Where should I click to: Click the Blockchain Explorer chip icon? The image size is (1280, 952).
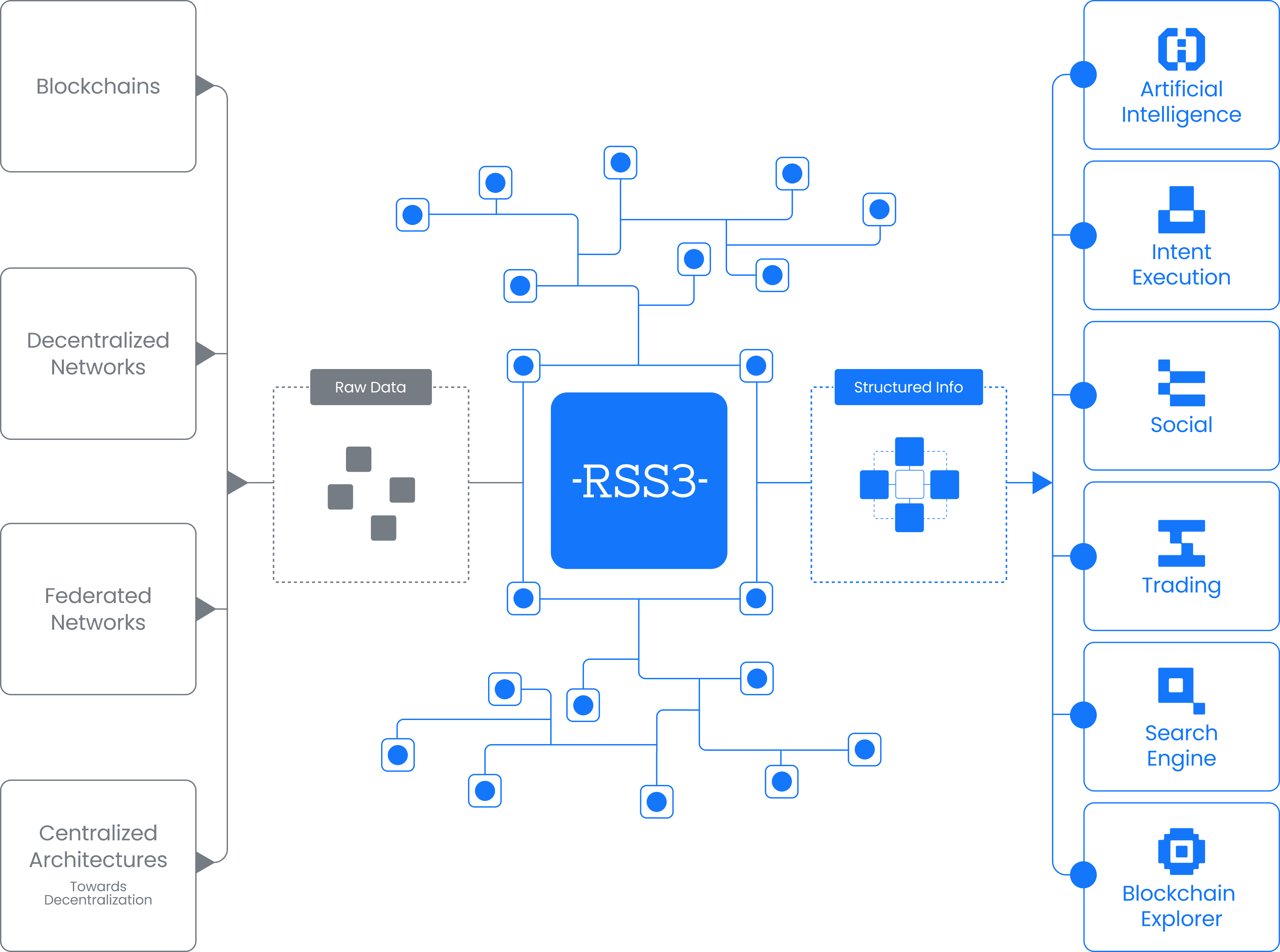[1181, 852]
